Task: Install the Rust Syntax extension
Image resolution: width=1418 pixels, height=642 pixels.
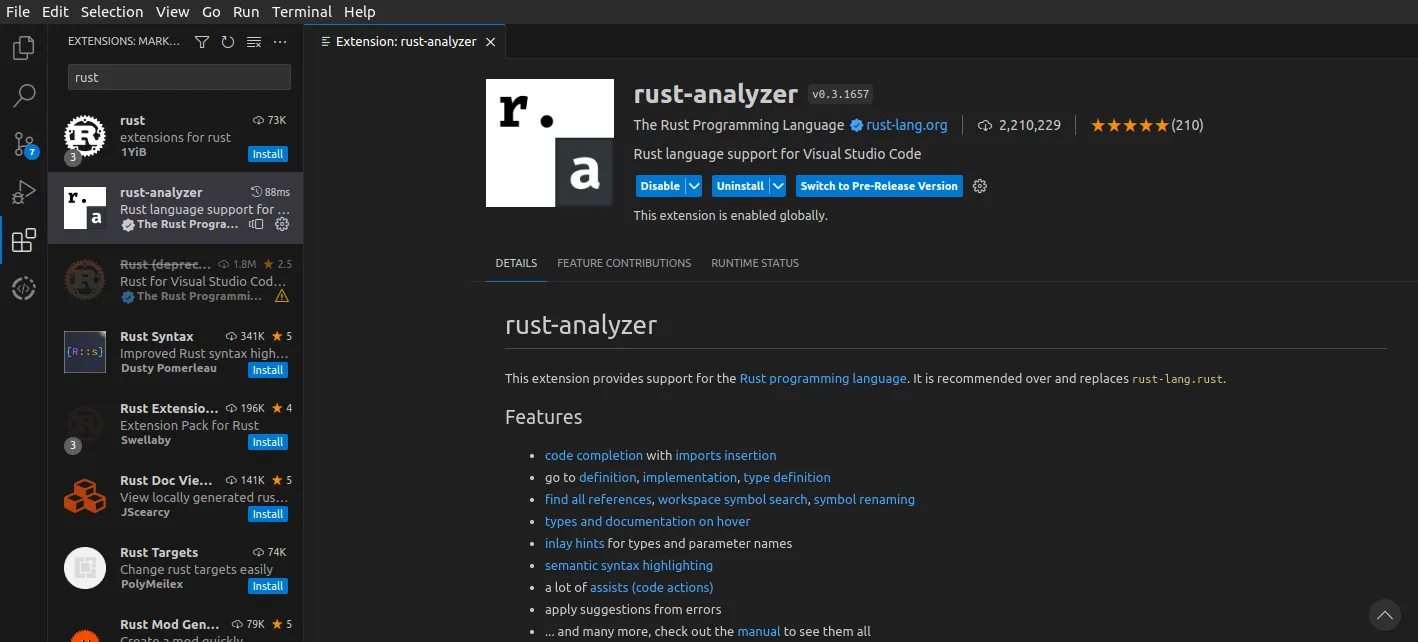Action: [x=267, y=370]
